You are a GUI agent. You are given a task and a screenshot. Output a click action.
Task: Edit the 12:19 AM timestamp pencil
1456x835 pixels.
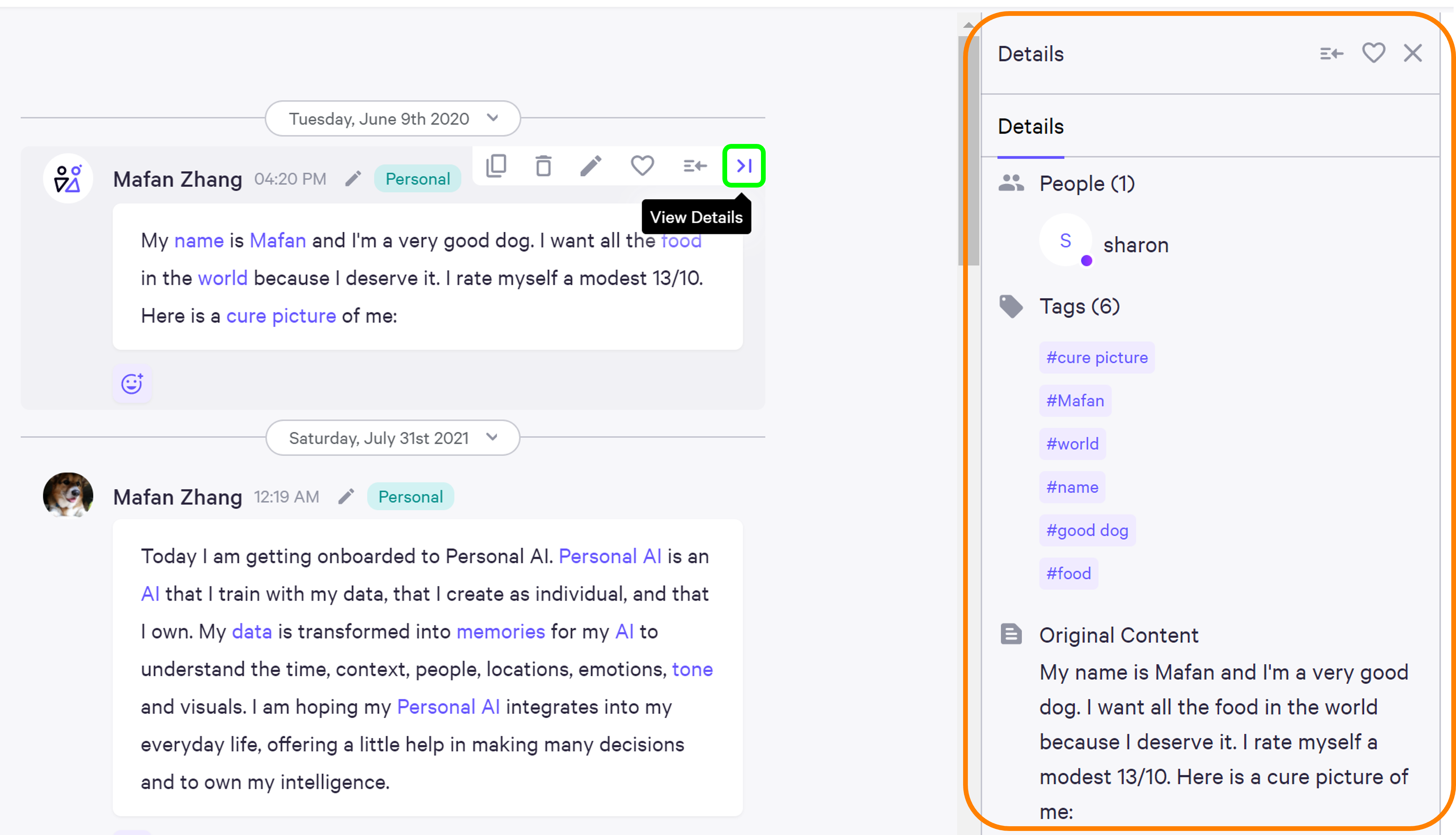pos(346,497)
